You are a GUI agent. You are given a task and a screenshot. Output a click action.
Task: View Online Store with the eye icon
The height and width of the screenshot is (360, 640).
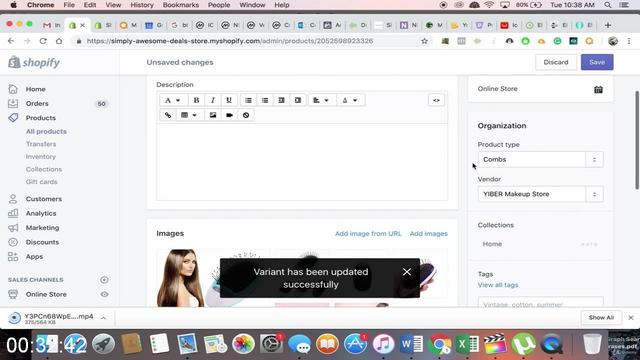(x=104, y=294)
